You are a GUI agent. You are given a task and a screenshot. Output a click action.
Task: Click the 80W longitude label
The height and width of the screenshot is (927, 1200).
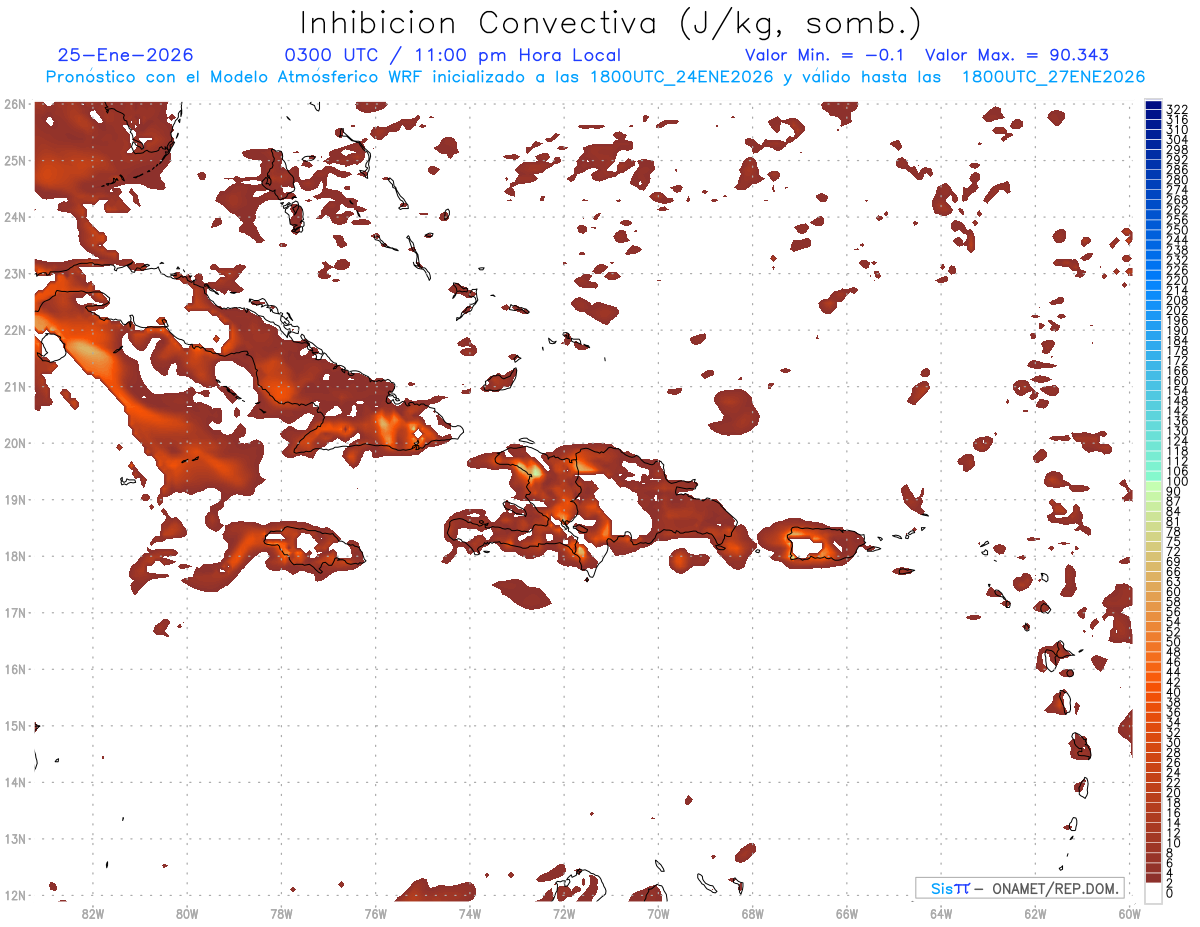(x=187, y=913)
